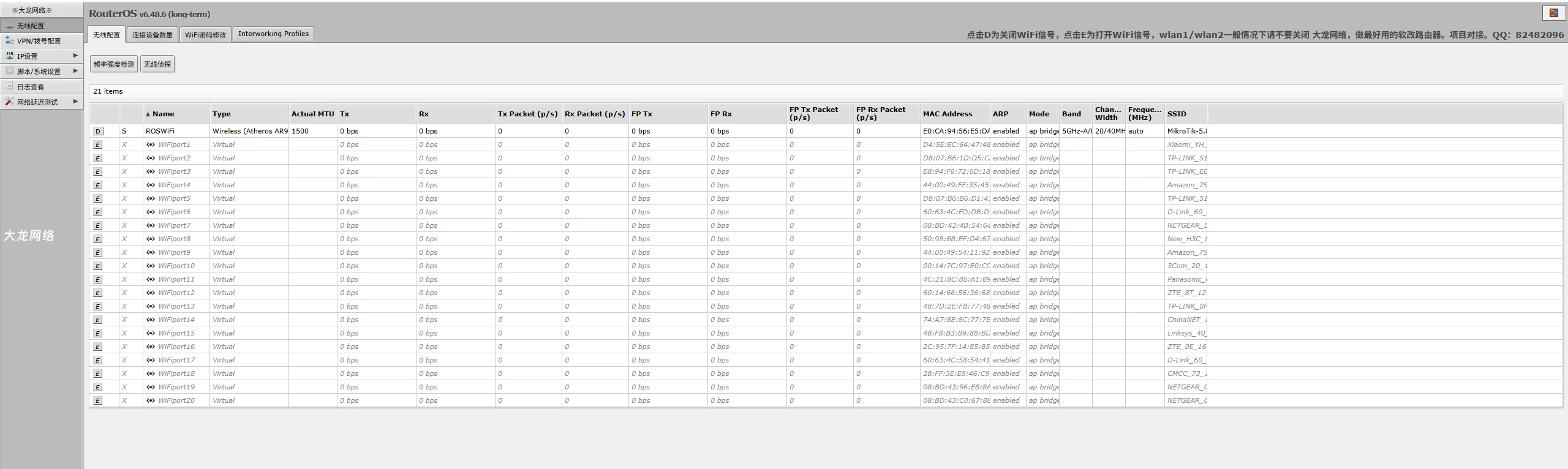Image resolution: width=1568 pixels, height=469 pixels.
Task: Click the virtual interface icon beside WiFiport1
Action: click(x=151, y=144)
